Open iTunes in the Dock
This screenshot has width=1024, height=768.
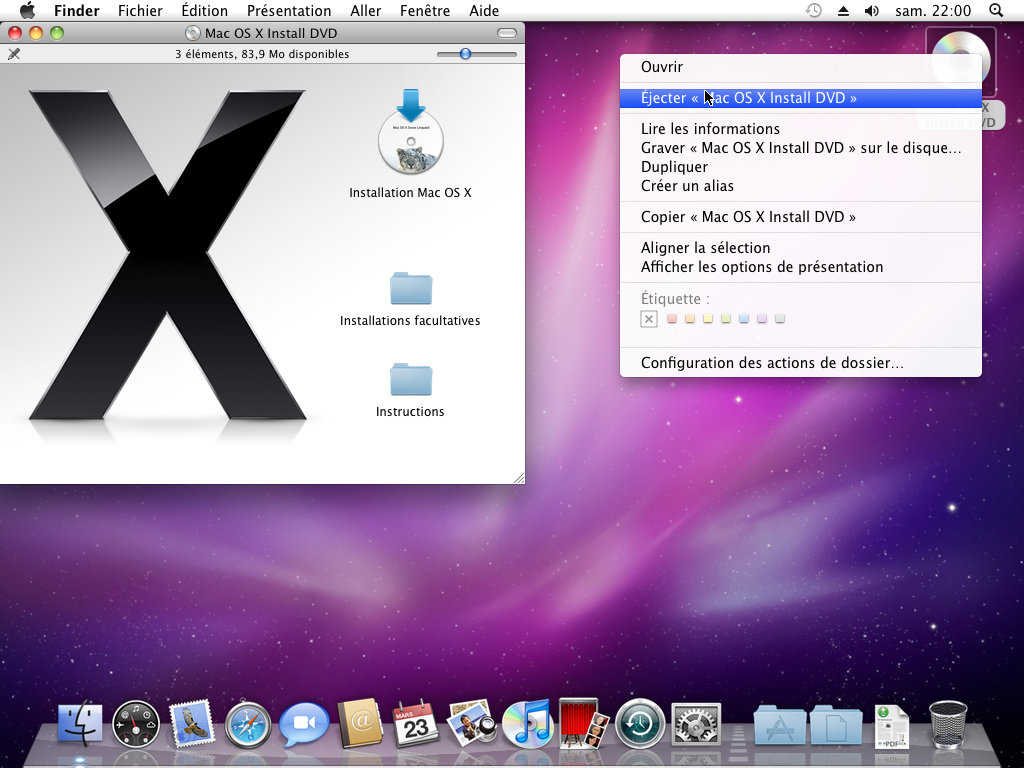(x=526, y=723)
